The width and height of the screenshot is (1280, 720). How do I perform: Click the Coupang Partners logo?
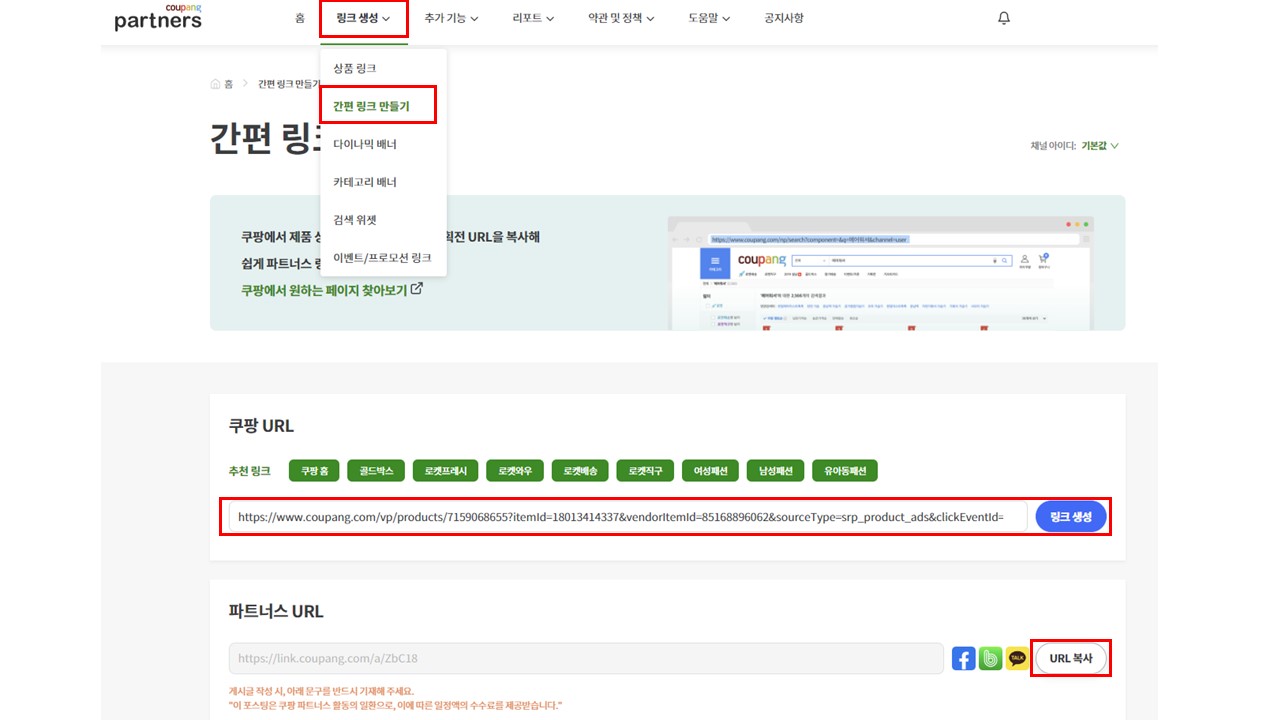tap(158, 18)
